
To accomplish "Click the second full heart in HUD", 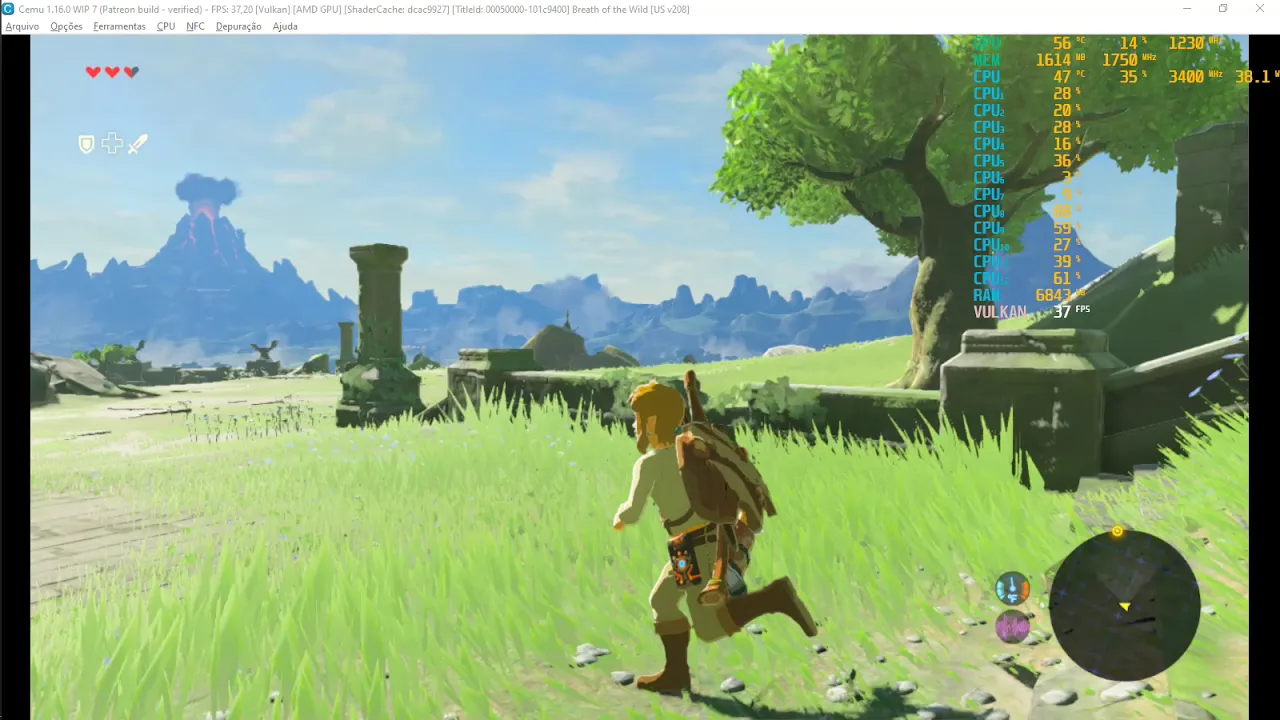I will pyautogui.click(x=112, y=72).
